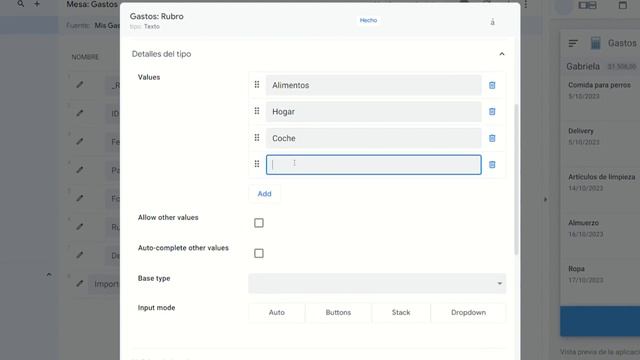
Task: Enable the Allow other values checkbox
Action: pyautogui.click(x=259, y=223)
